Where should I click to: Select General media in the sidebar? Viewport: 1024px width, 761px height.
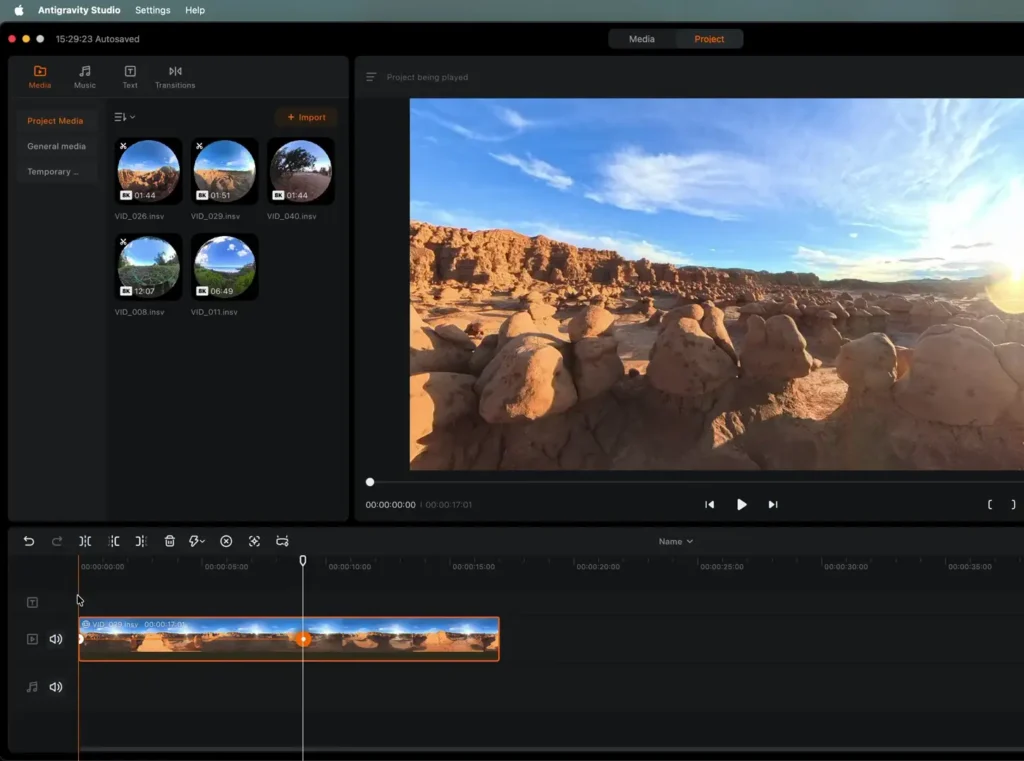56,146
